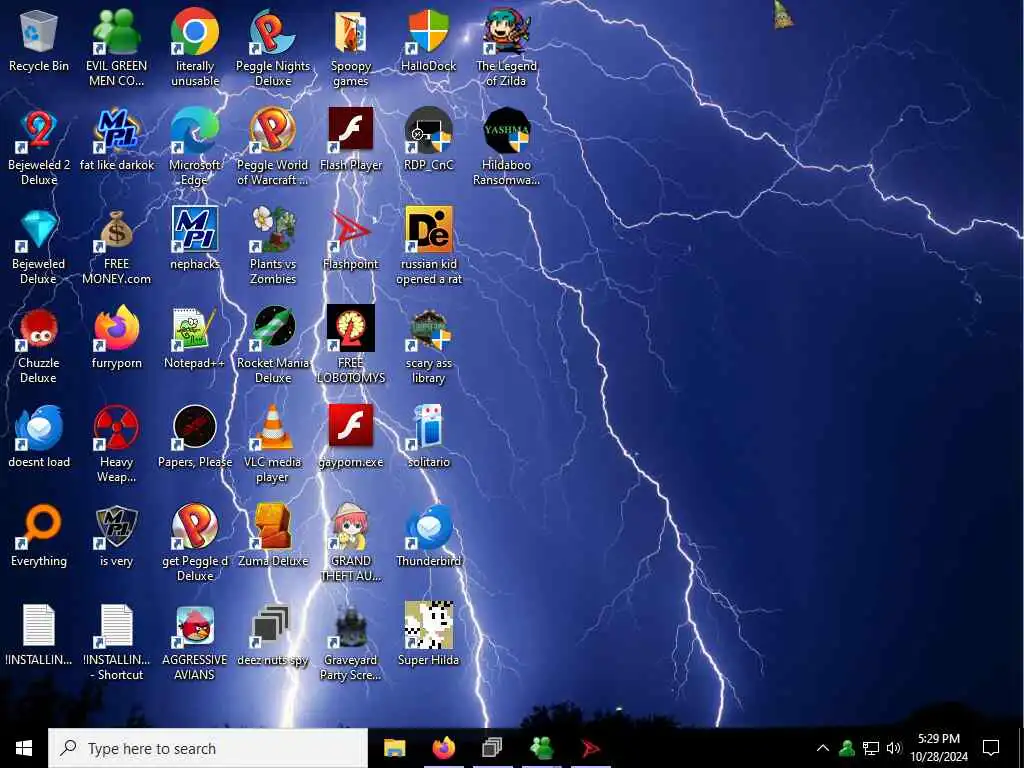1024x768 pixels.
Task: Open the Windows Start menu
Action: [24, 748]
